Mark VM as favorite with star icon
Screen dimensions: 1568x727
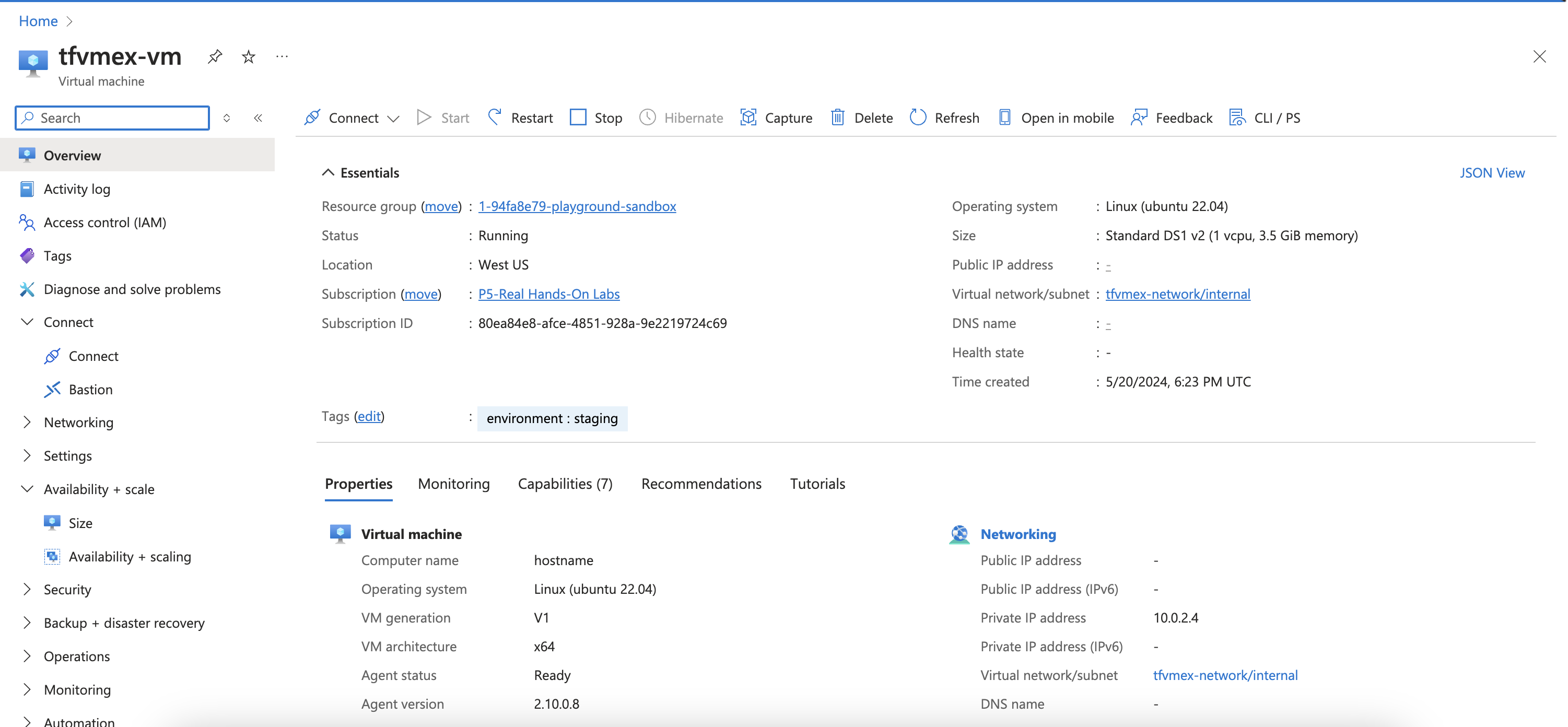coord(248,56)
